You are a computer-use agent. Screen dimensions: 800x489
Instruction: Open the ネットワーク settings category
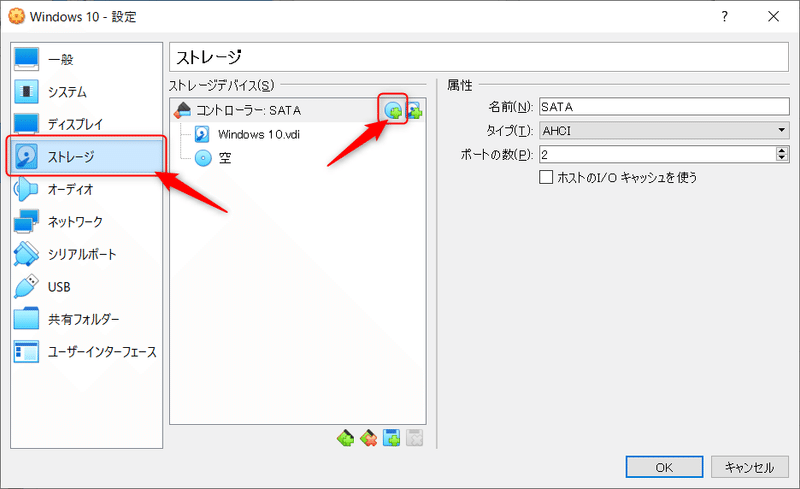(86, 222)
